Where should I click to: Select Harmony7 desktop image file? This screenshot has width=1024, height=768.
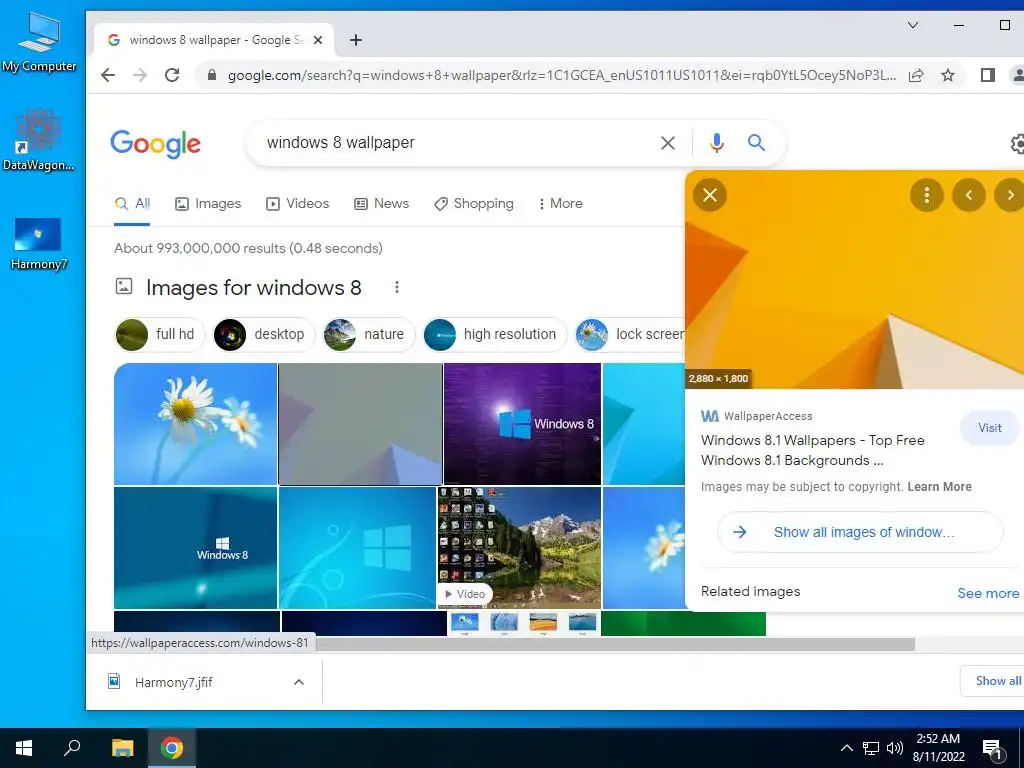(39, 244)
